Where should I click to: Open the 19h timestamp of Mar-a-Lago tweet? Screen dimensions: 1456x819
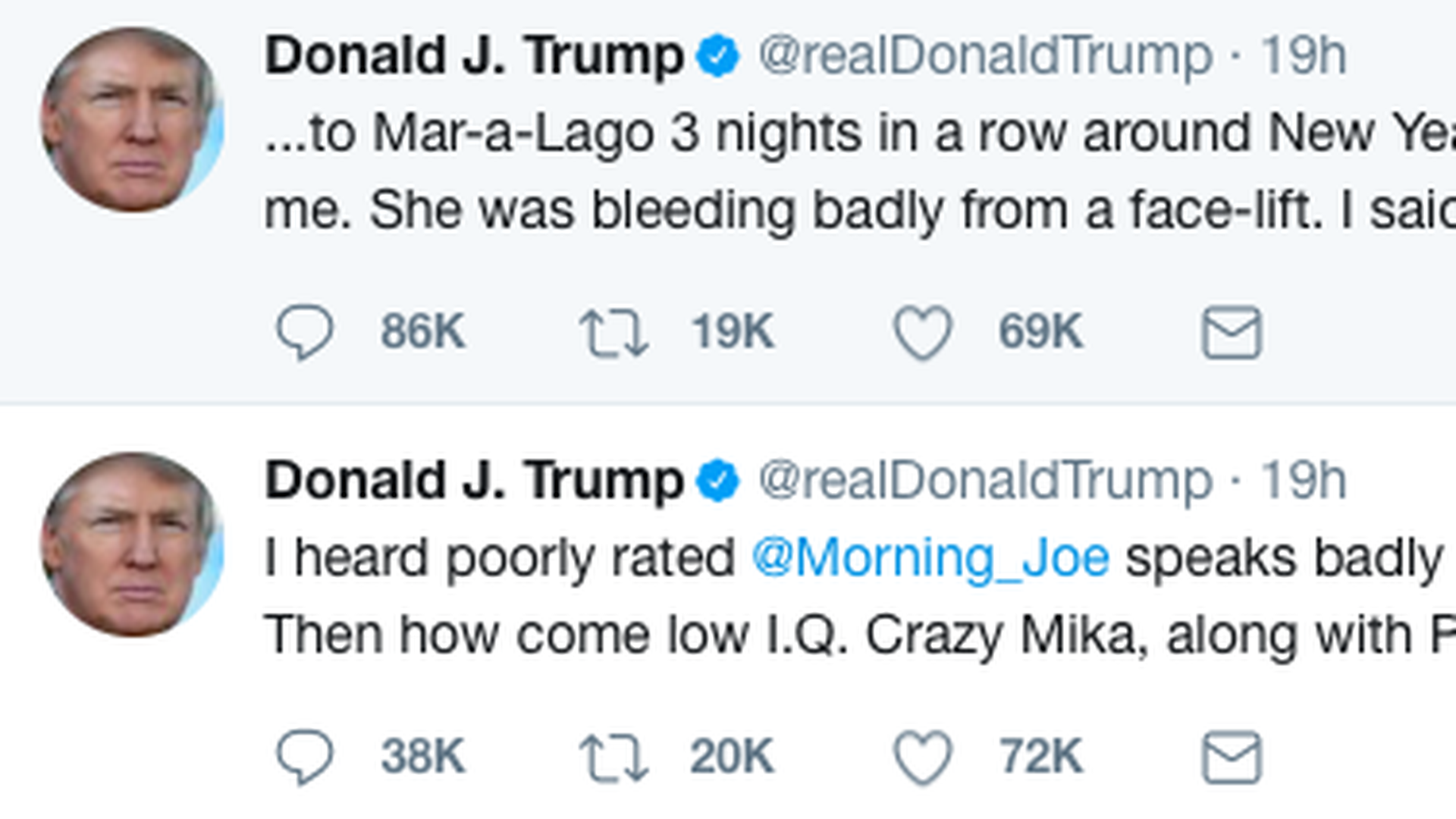pyautogui.click(x=1303, y=56)
